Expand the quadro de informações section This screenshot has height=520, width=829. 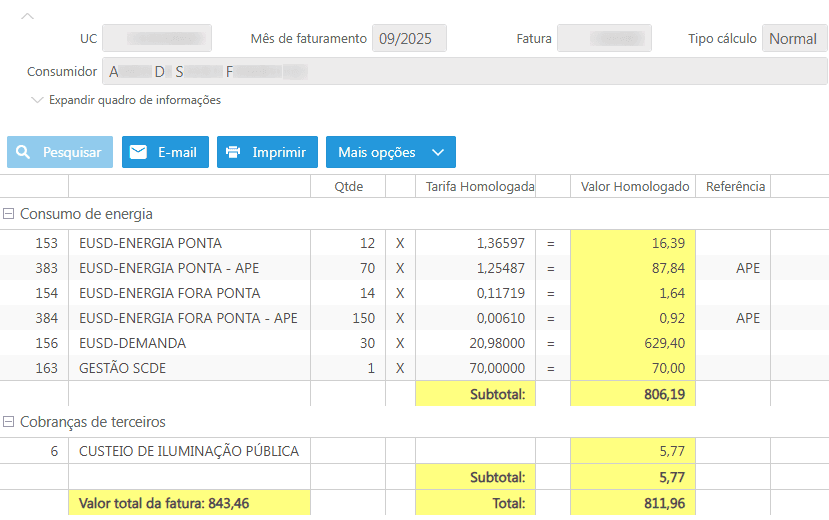tap(38, 100)
